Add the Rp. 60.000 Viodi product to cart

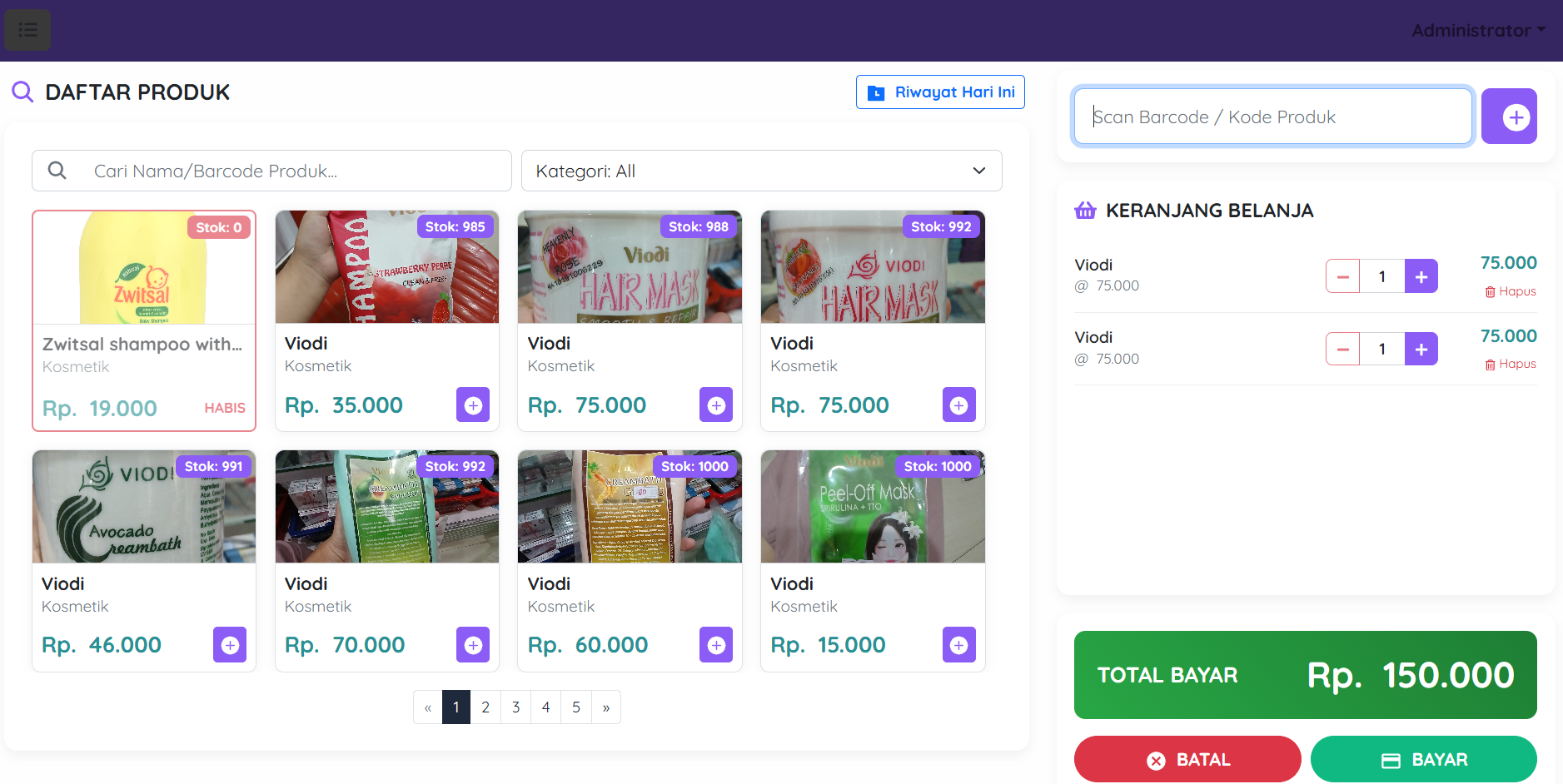715,645
